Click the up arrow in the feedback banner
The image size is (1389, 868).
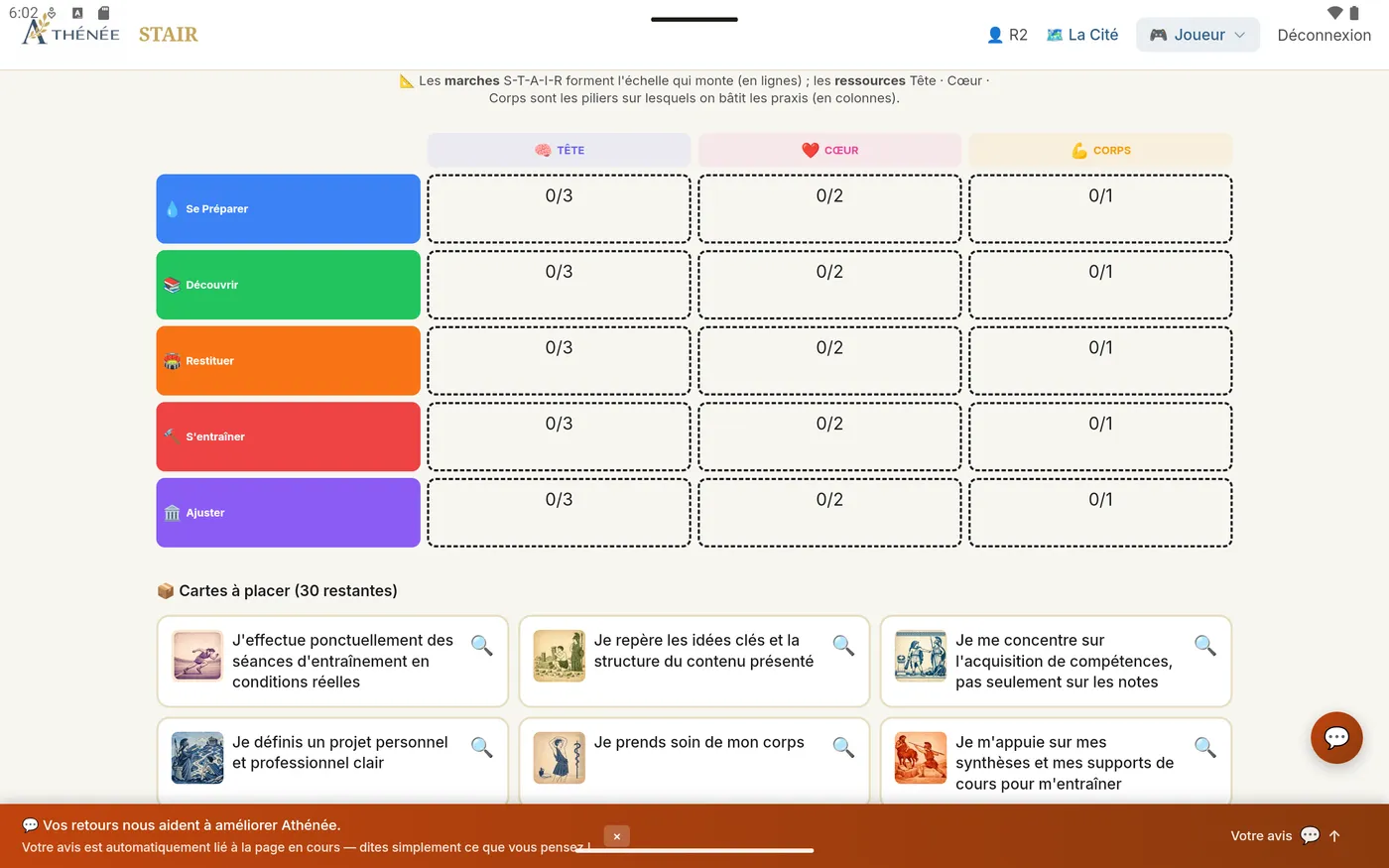point(1334,835)
